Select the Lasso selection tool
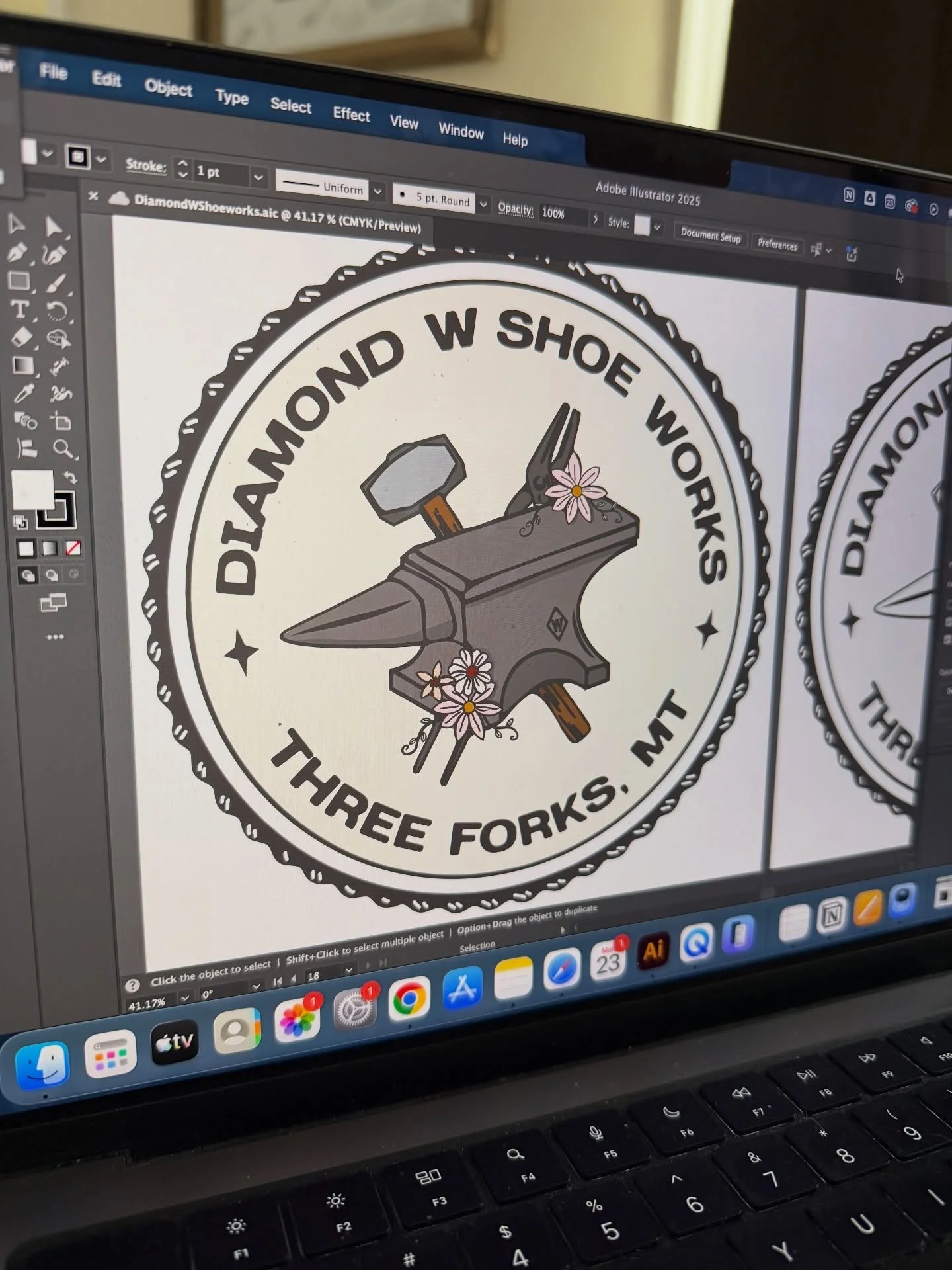 click(x=58, y=339)
